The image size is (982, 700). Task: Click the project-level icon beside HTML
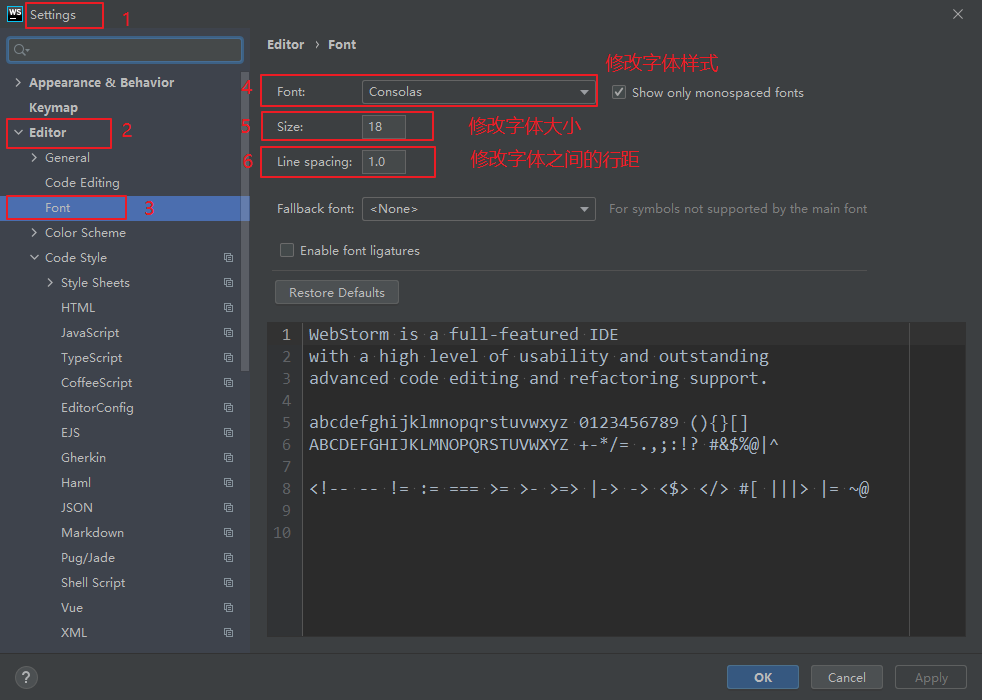(229, 307)
